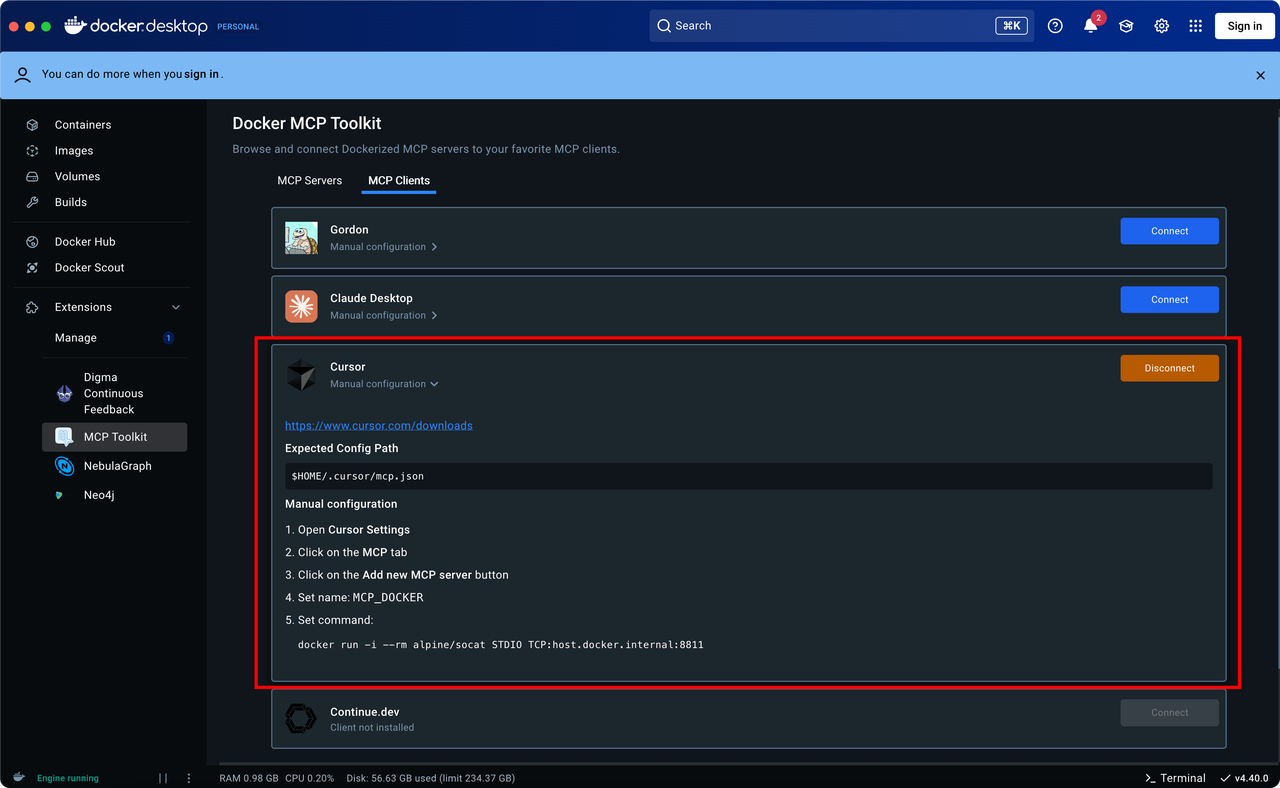The width and height of the screenshot is (1280, 788).
Task: Open cursor.com downloads link
Action: (379, 426)
